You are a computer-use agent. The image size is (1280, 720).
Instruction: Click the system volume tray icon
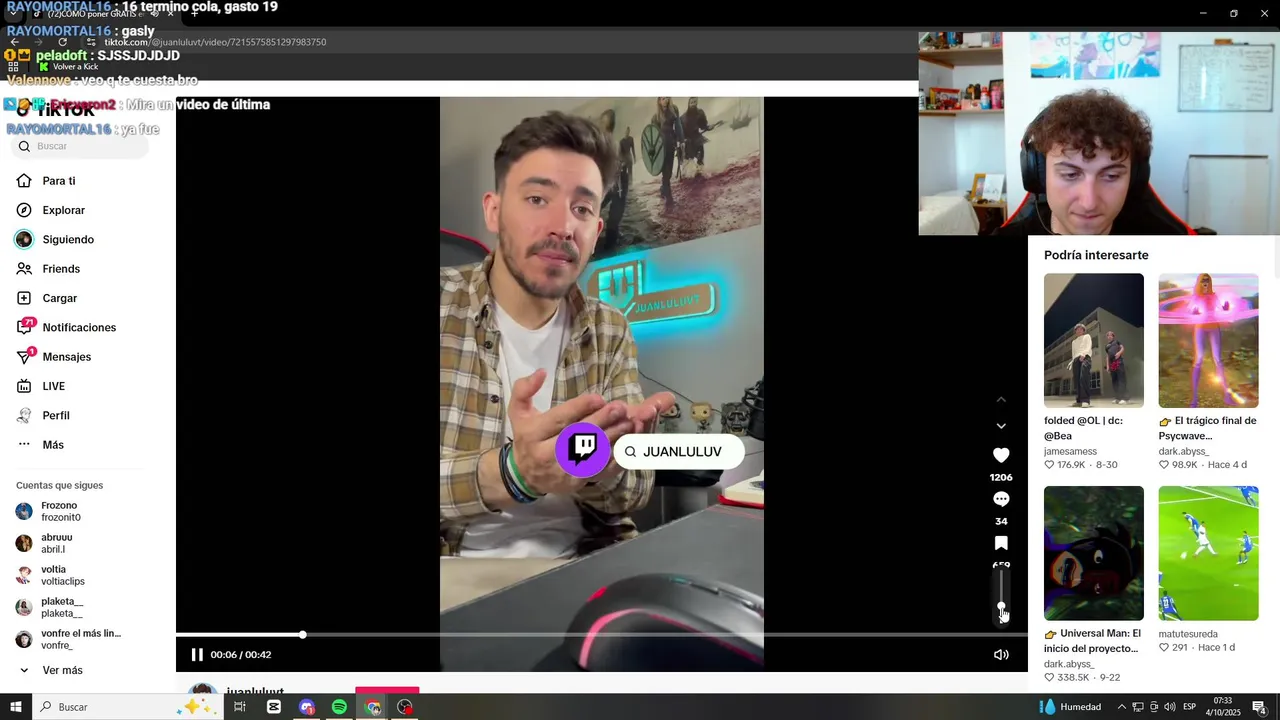click(1169, 707)
